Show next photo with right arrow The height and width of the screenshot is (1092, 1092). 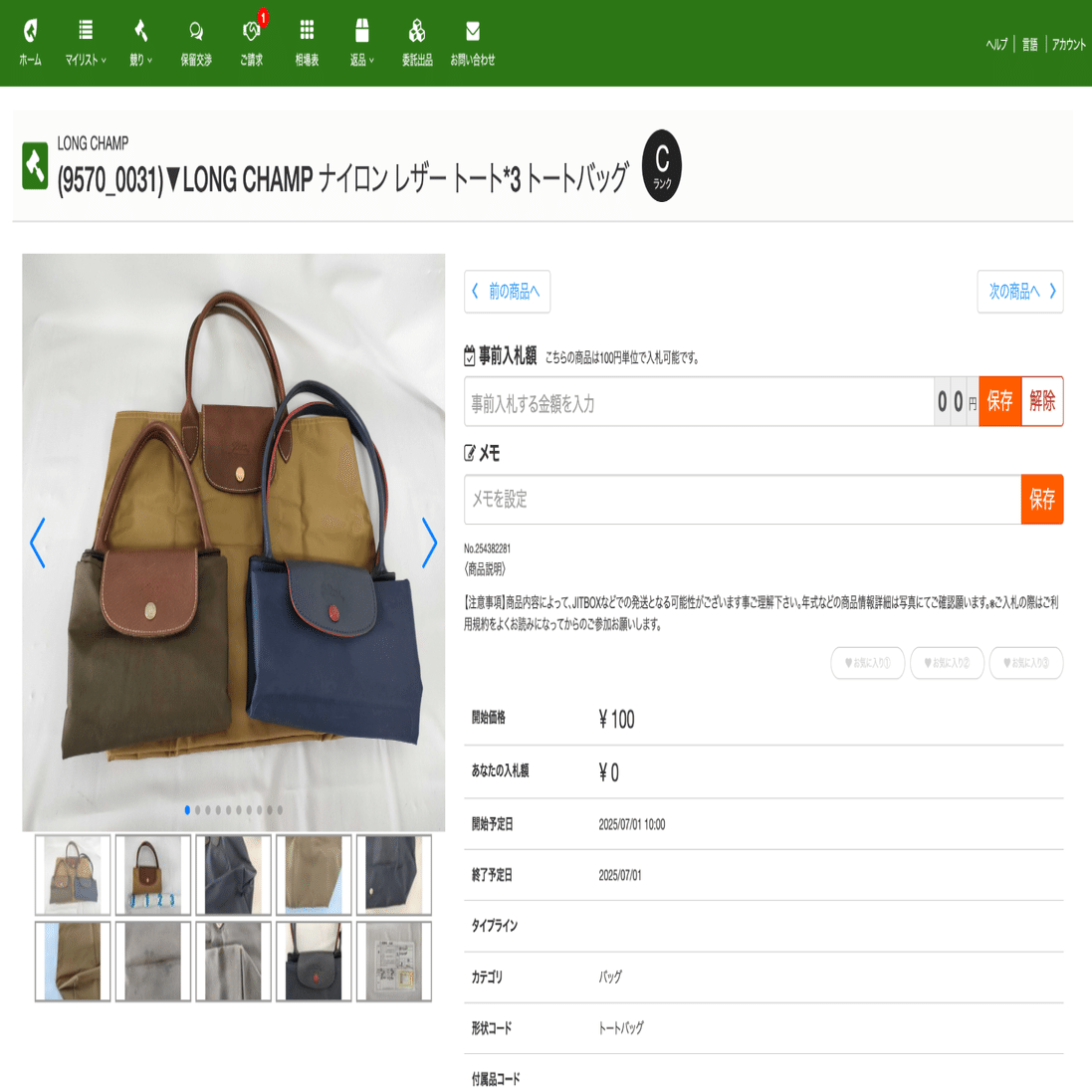tap(430, 543)
